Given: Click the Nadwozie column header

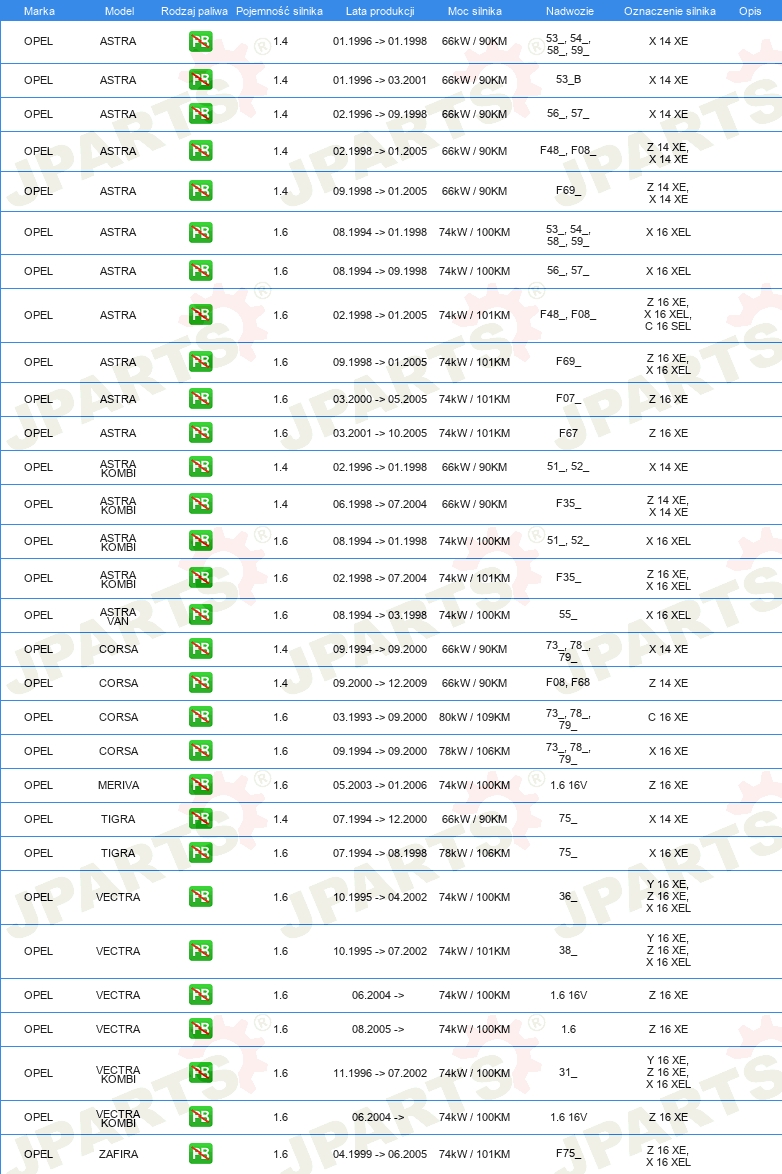Looking at the screenshot, I should point(569,11).
